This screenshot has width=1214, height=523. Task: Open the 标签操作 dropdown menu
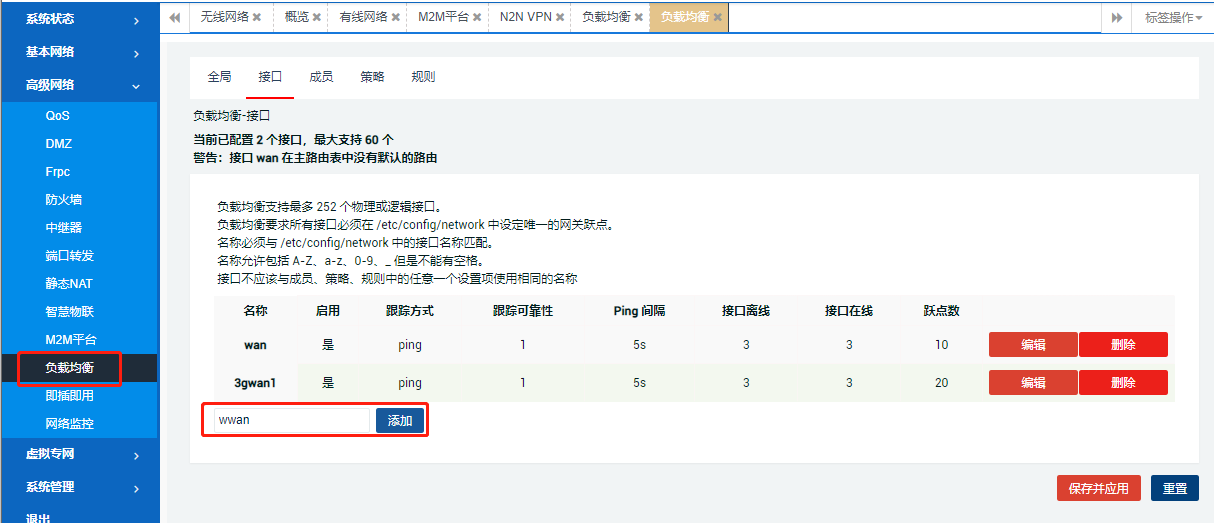(1173, 18)
